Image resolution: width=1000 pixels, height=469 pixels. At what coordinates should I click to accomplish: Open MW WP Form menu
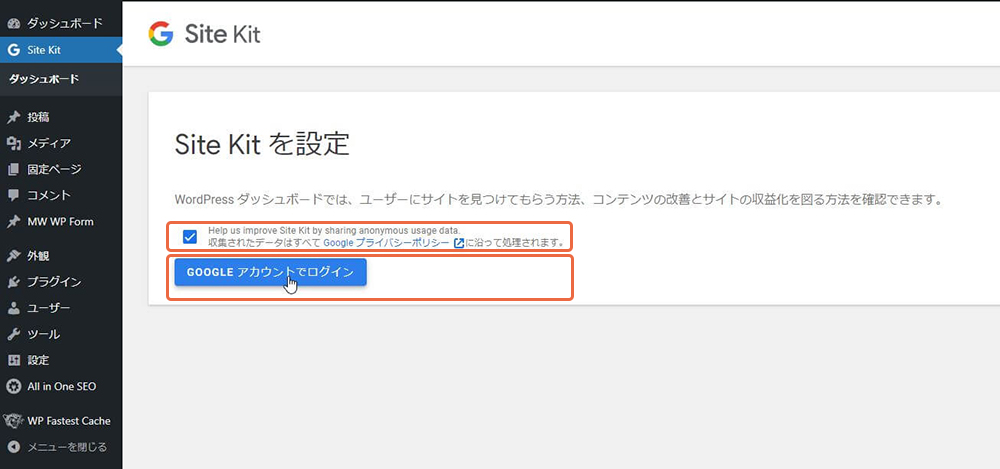(x=61, y=222)
